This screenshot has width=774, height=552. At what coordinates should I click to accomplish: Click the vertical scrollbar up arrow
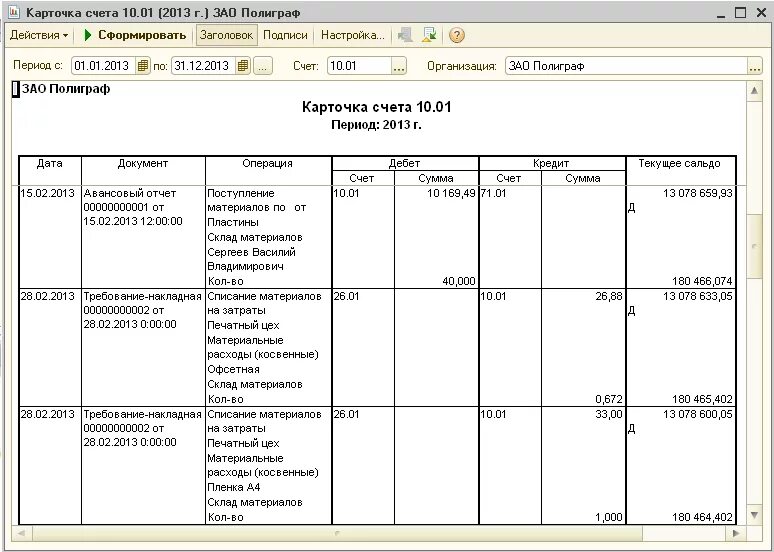pyautogui.click(x=754, y=91)
